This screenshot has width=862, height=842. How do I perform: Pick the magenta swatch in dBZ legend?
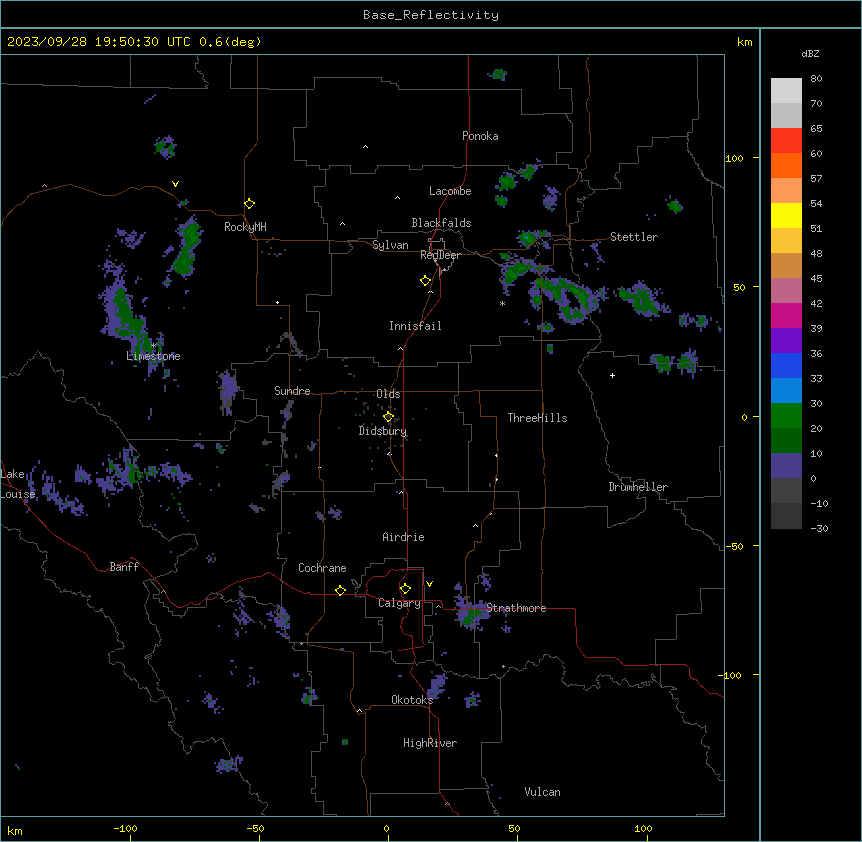[786, 315]
